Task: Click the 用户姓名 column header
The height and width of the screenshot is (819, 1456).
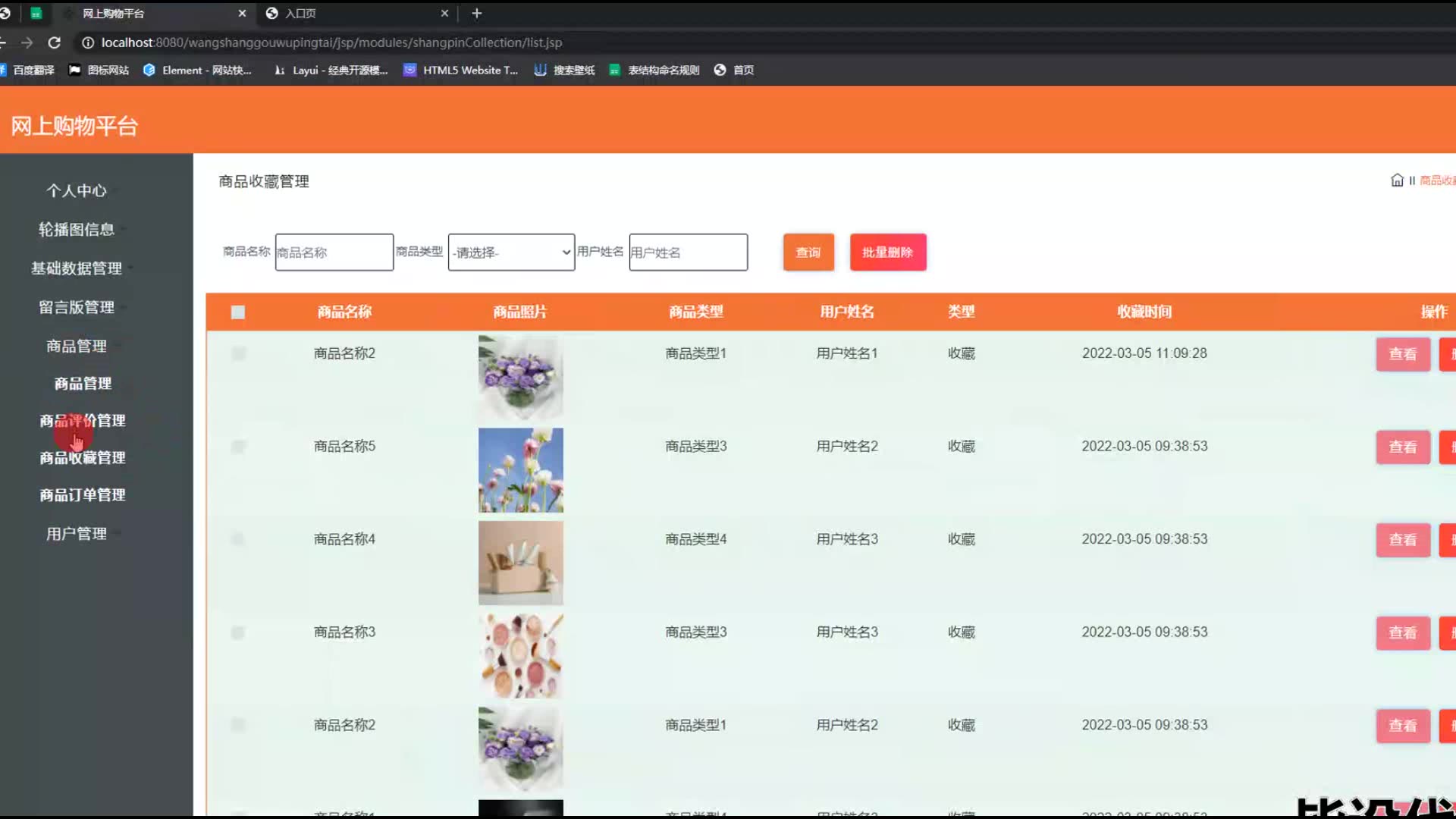Action: click(x=847, y=312)
